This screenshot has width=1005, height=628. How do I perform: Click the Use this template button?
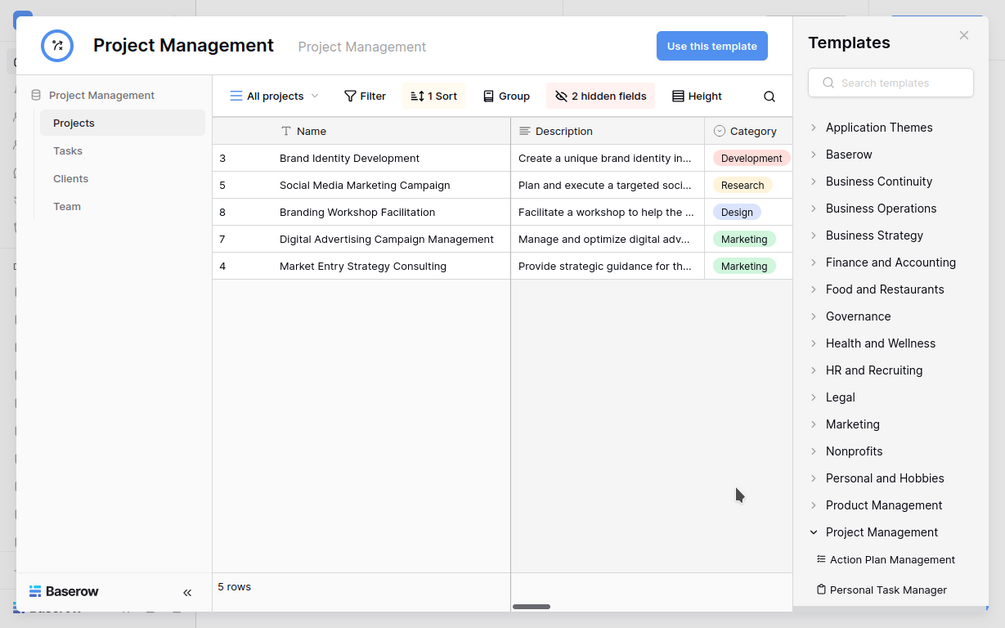coord(711,45)
